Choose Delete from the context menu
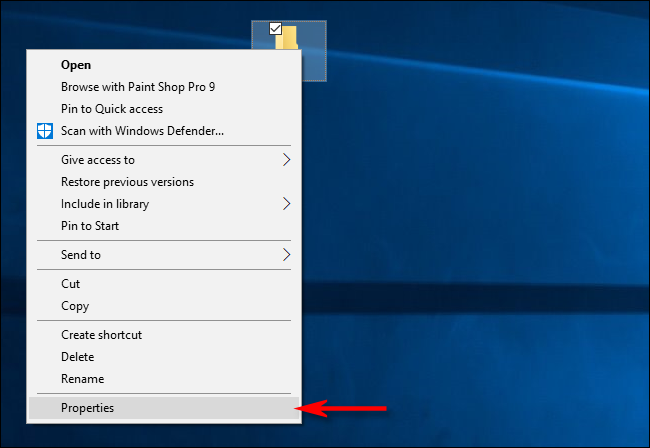The height and width of the screenshot is (448, 650). point(77,357)
